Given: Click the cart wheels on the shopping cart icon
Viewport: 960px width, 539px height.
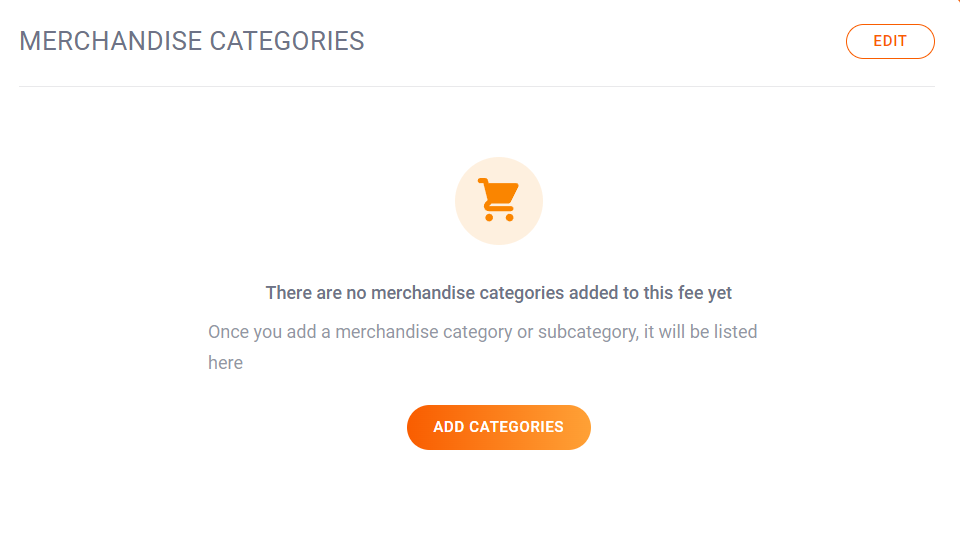Looking at the screenshot, I should click(x=499, y=217).
